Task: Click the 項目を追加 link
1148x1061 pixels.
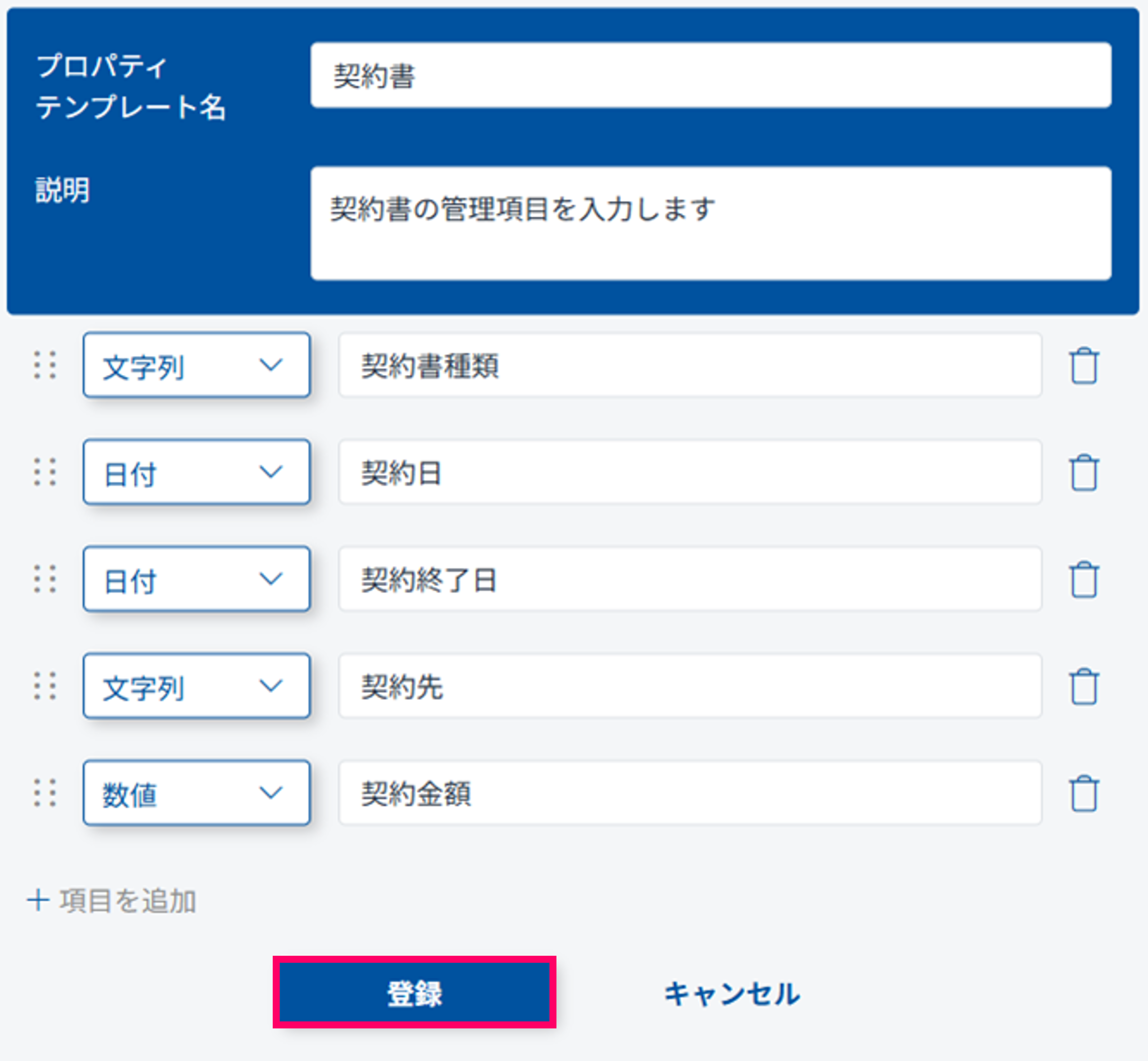Action: [x=112, y=900]
